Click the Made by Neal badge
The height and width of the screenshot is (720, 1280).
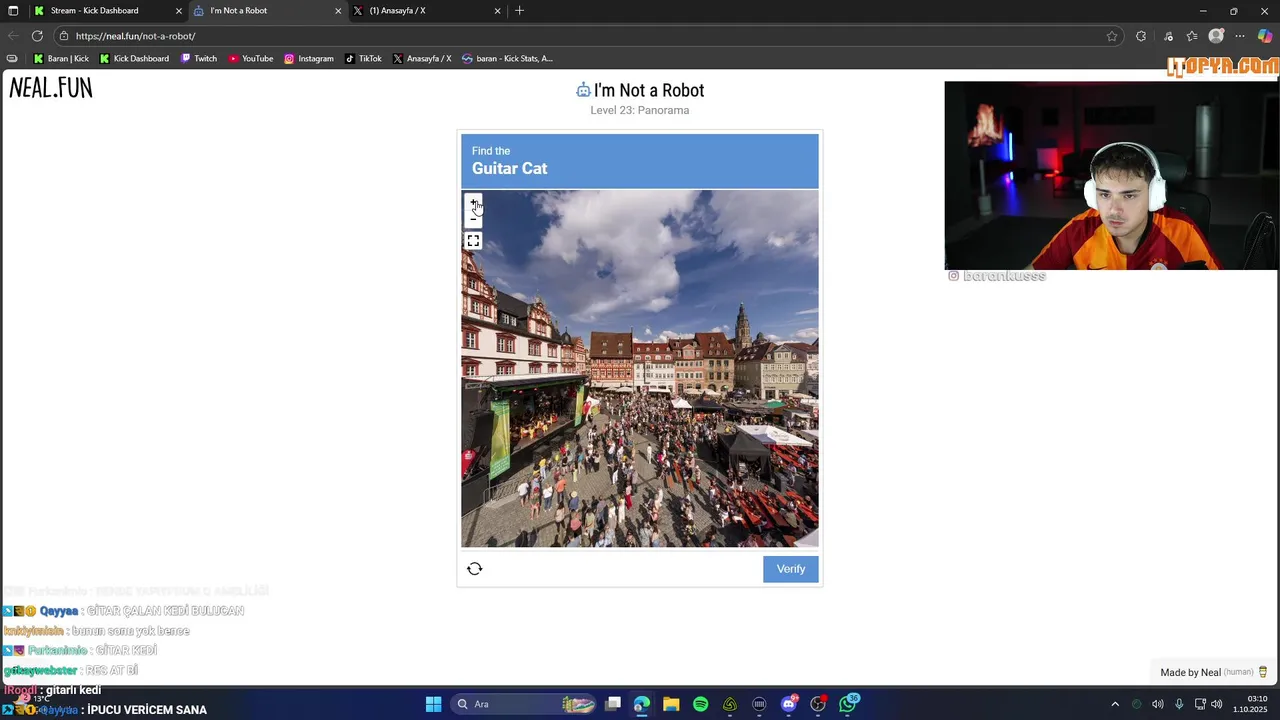click(x=1214, y=672)
